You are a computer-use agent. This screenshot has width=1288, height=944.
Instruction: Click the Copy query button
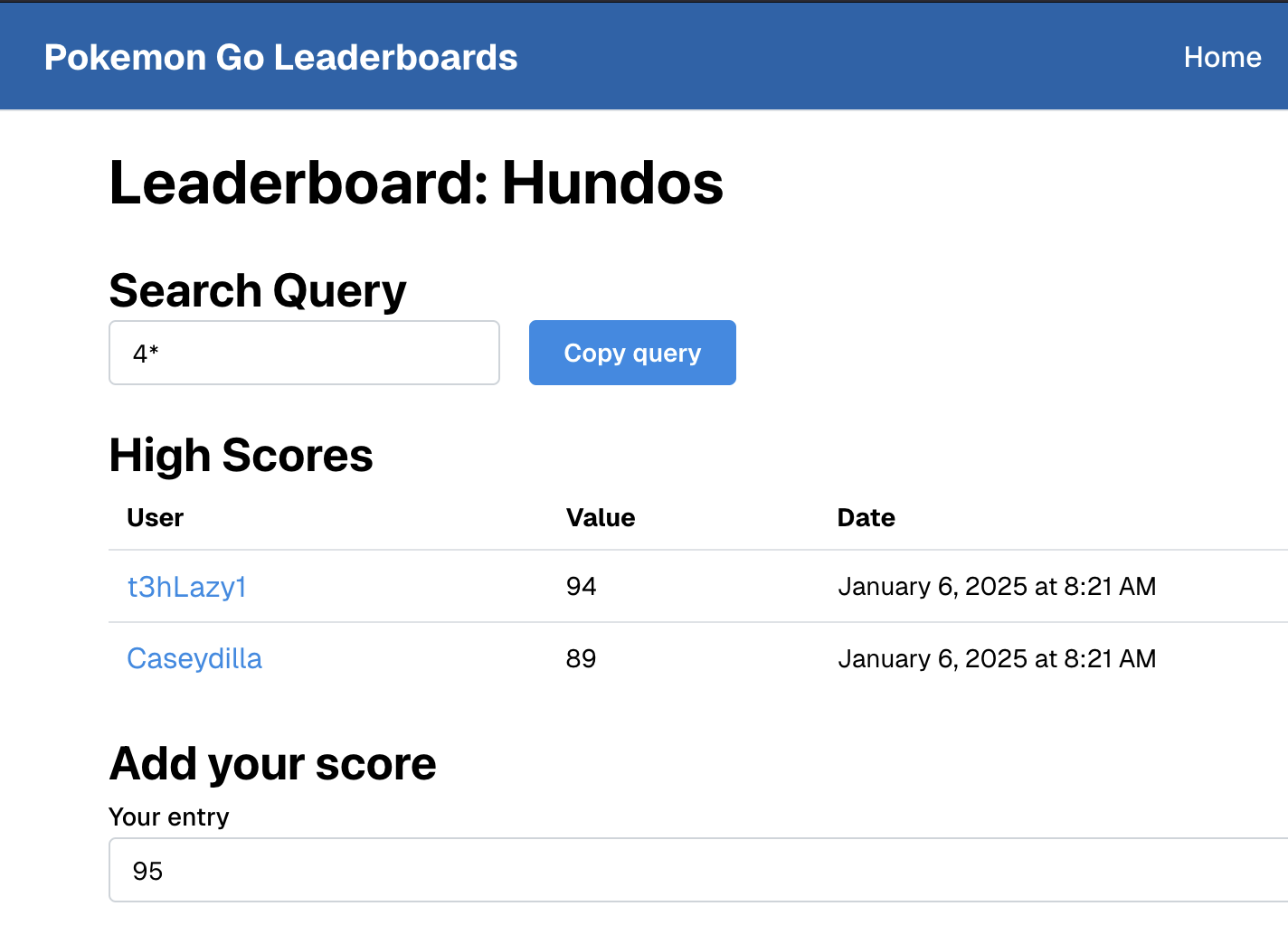[632, 353]
